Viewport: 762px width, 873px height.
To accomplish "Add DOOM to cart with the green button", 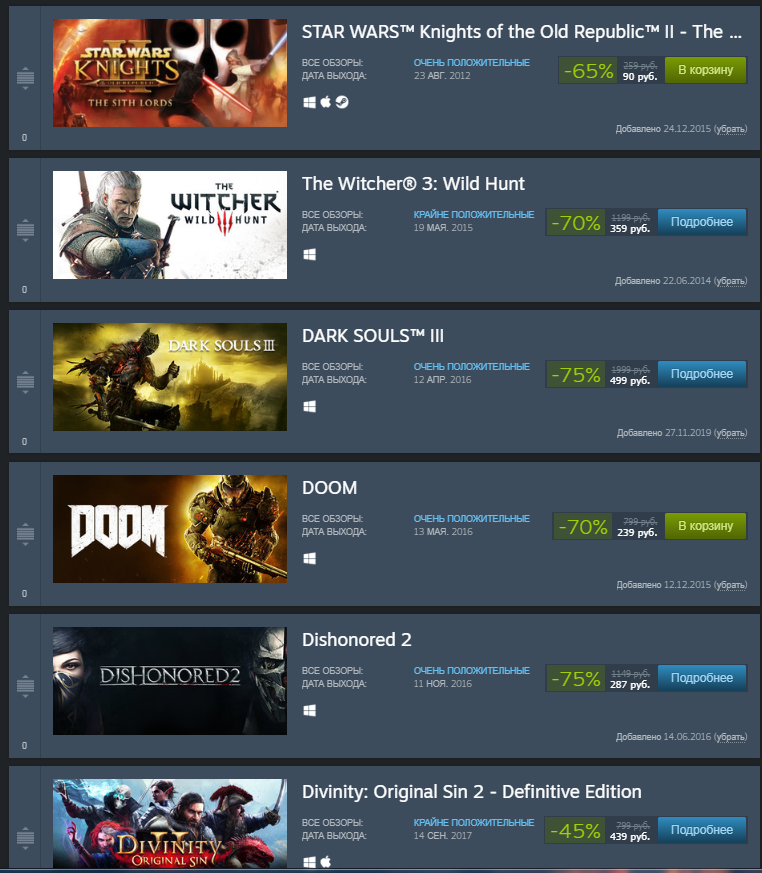I will tap(705, 526).
